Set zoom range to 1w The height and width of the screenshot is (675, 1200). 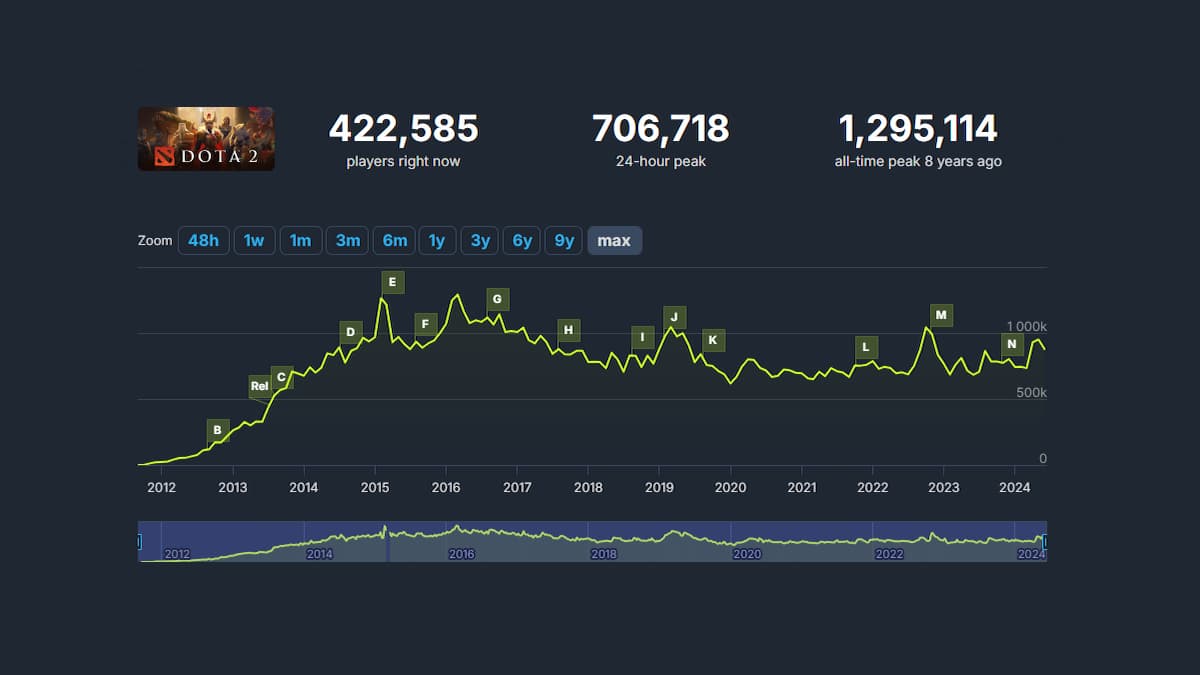point(254,241)
